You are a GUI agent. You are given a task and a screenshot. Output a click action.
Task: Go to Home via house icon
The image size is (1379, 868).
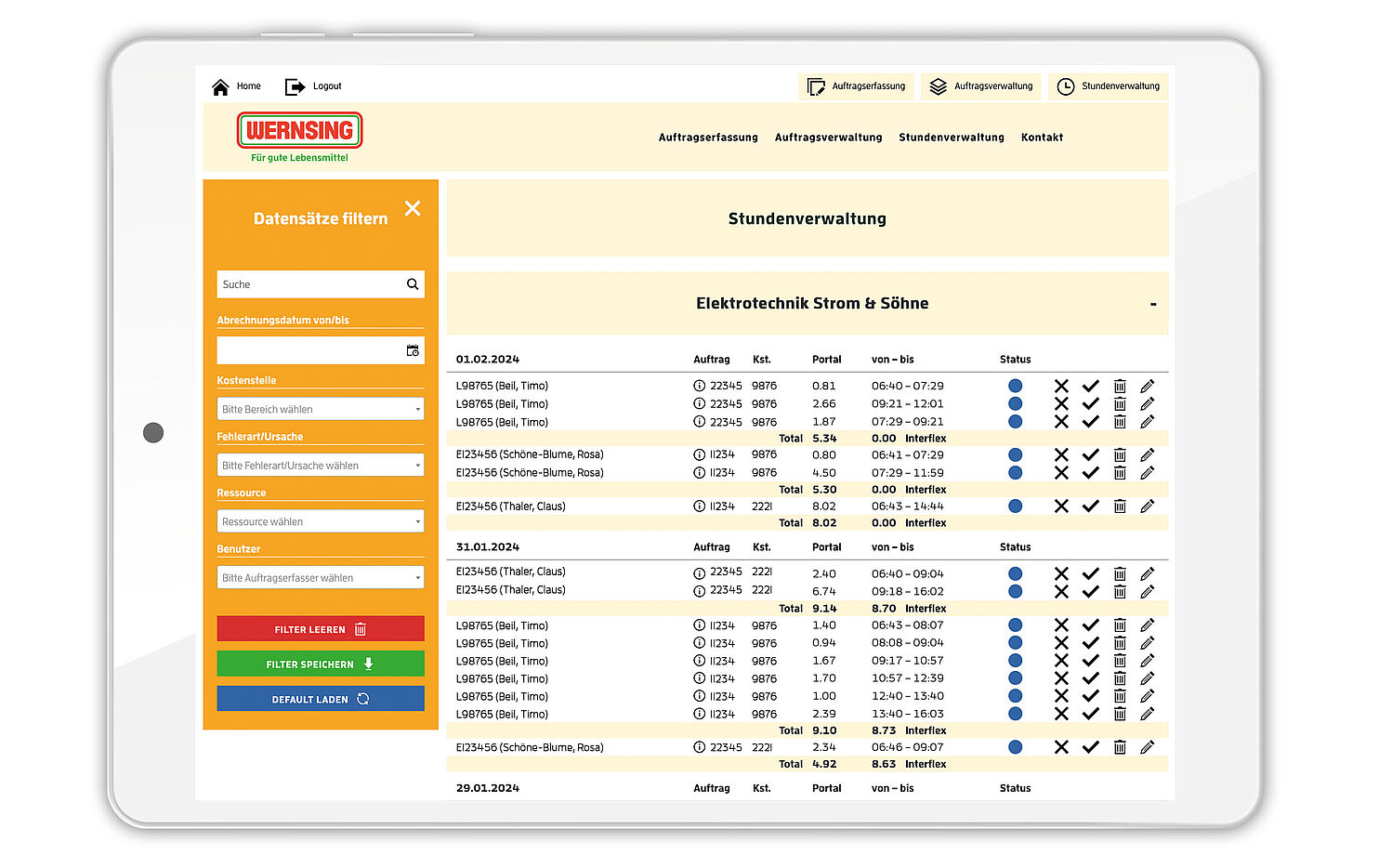point(220,86)
